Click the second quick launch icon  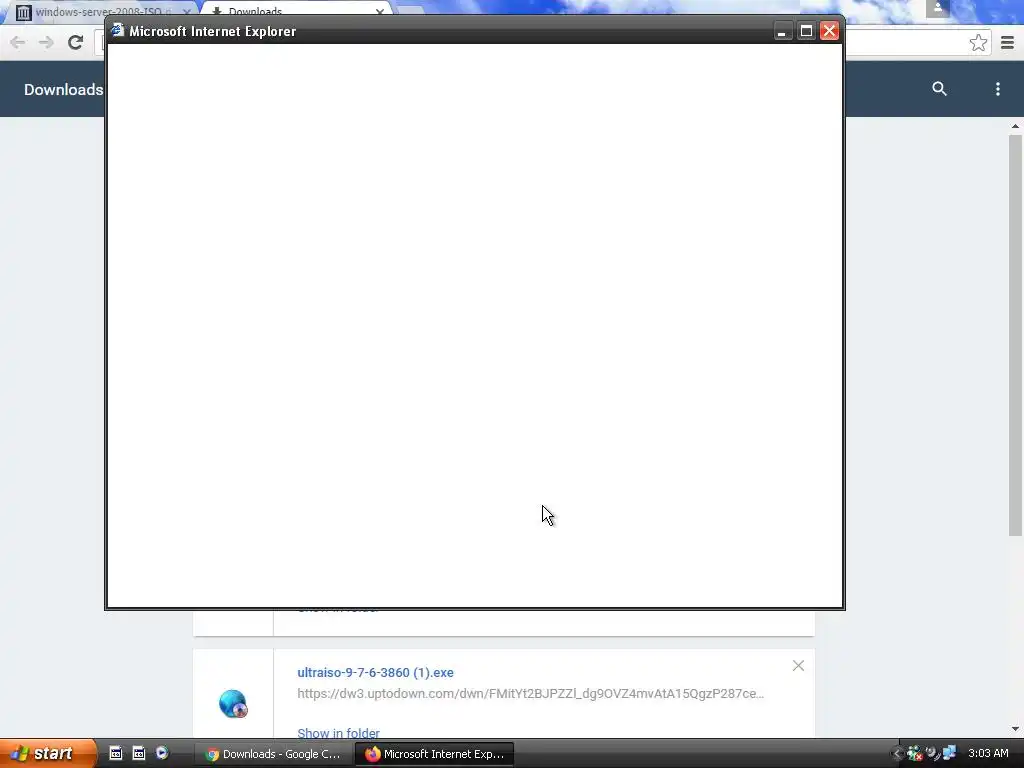point(138,753)
